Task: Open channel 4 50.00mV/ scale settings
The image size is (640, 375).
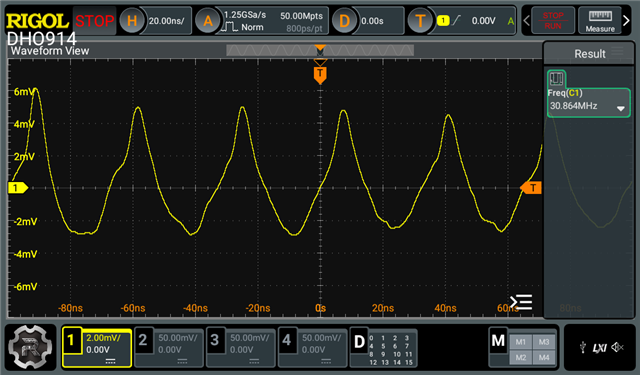Action: [x=321, y=338]
